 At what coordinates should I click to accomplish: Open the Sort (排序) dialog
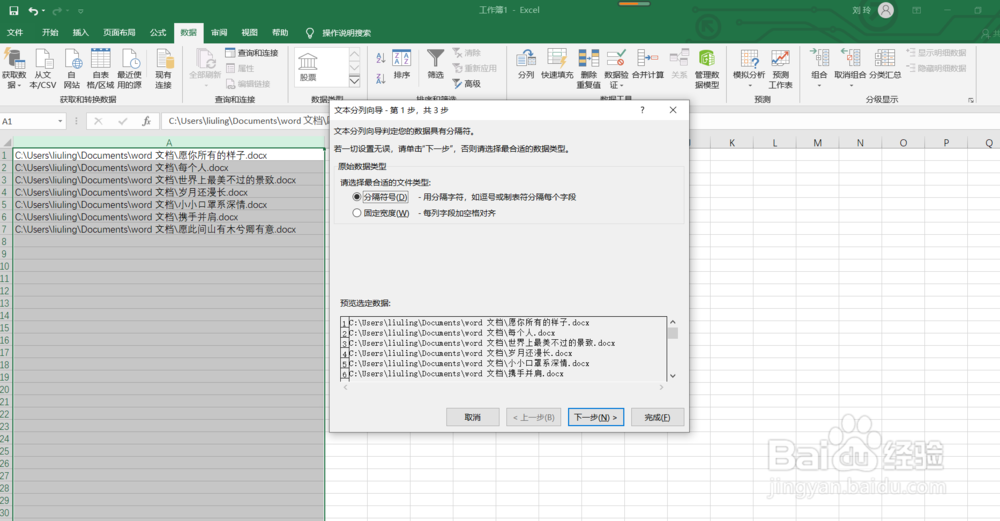(x=402, y=65)
